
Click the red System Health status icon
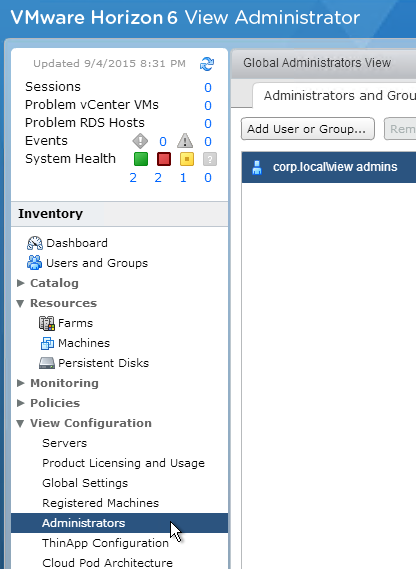coord(164,159)
